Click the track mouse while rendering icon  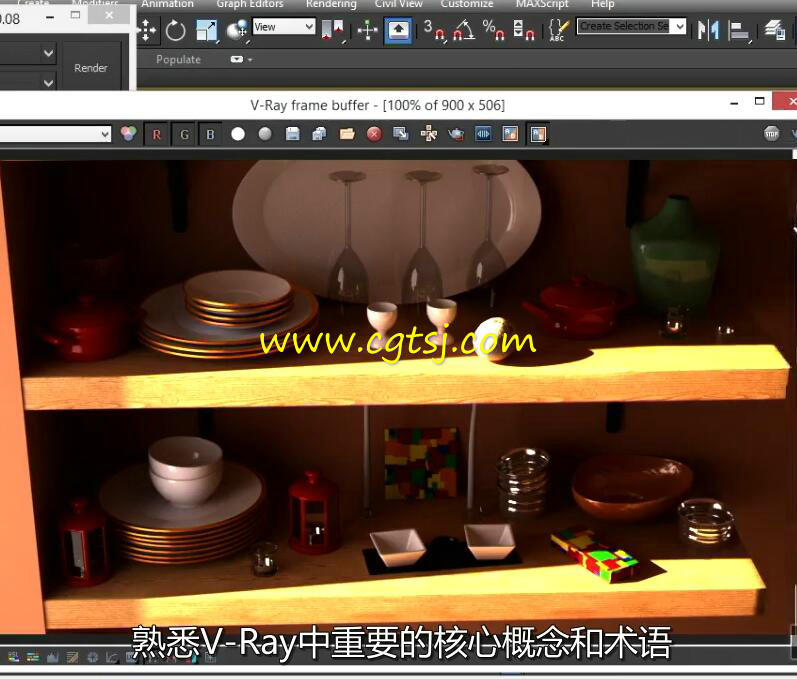point(428,134)
